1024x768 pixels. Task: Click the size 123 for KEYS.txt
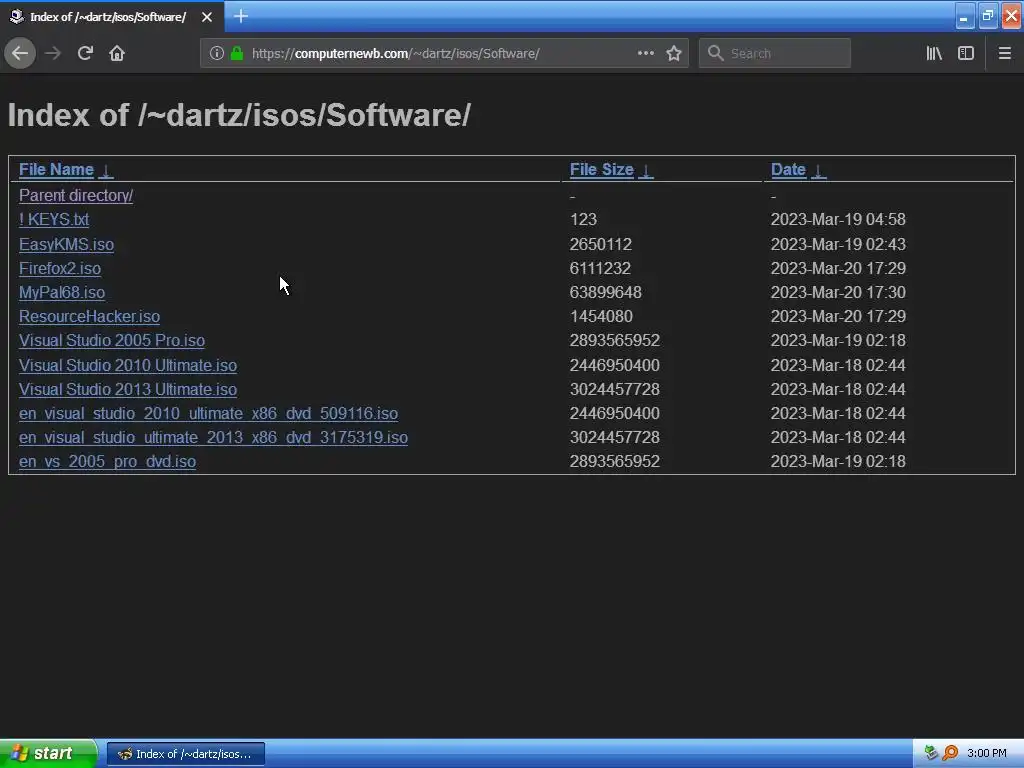click(583, 219)
